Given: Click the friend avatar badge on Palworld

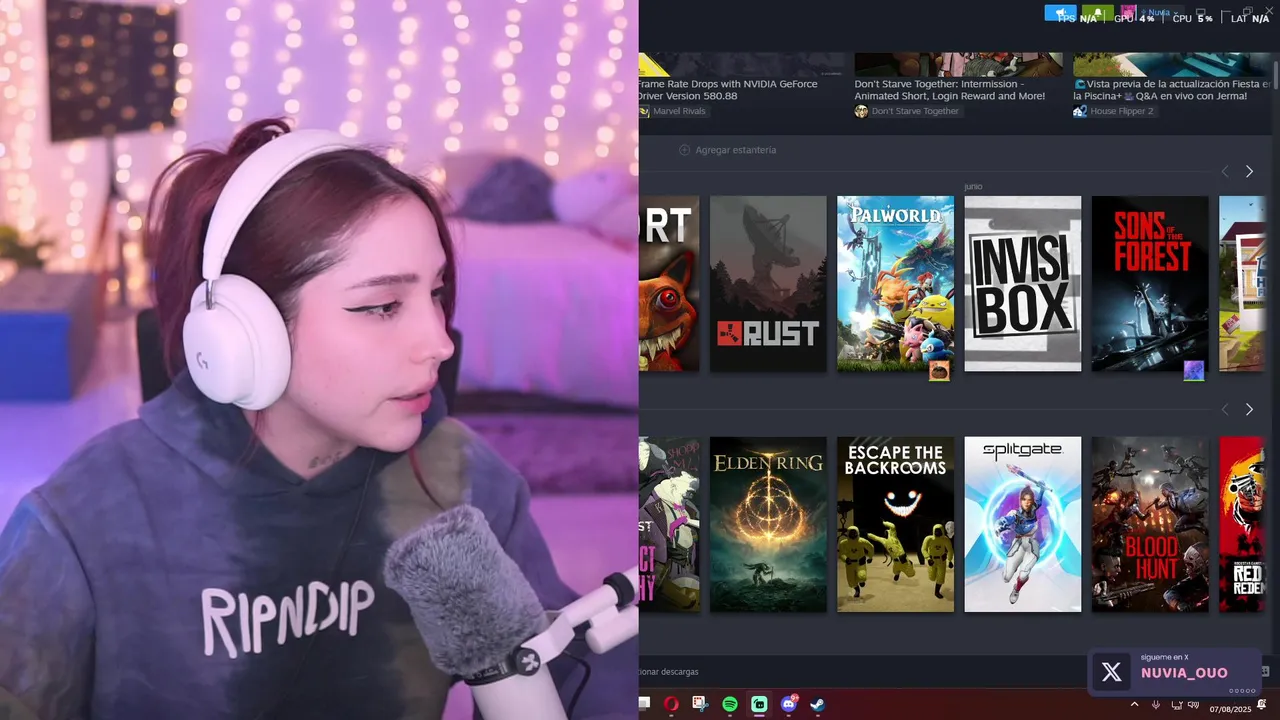Looking at the screenshot, I should (x=939, y=371).
